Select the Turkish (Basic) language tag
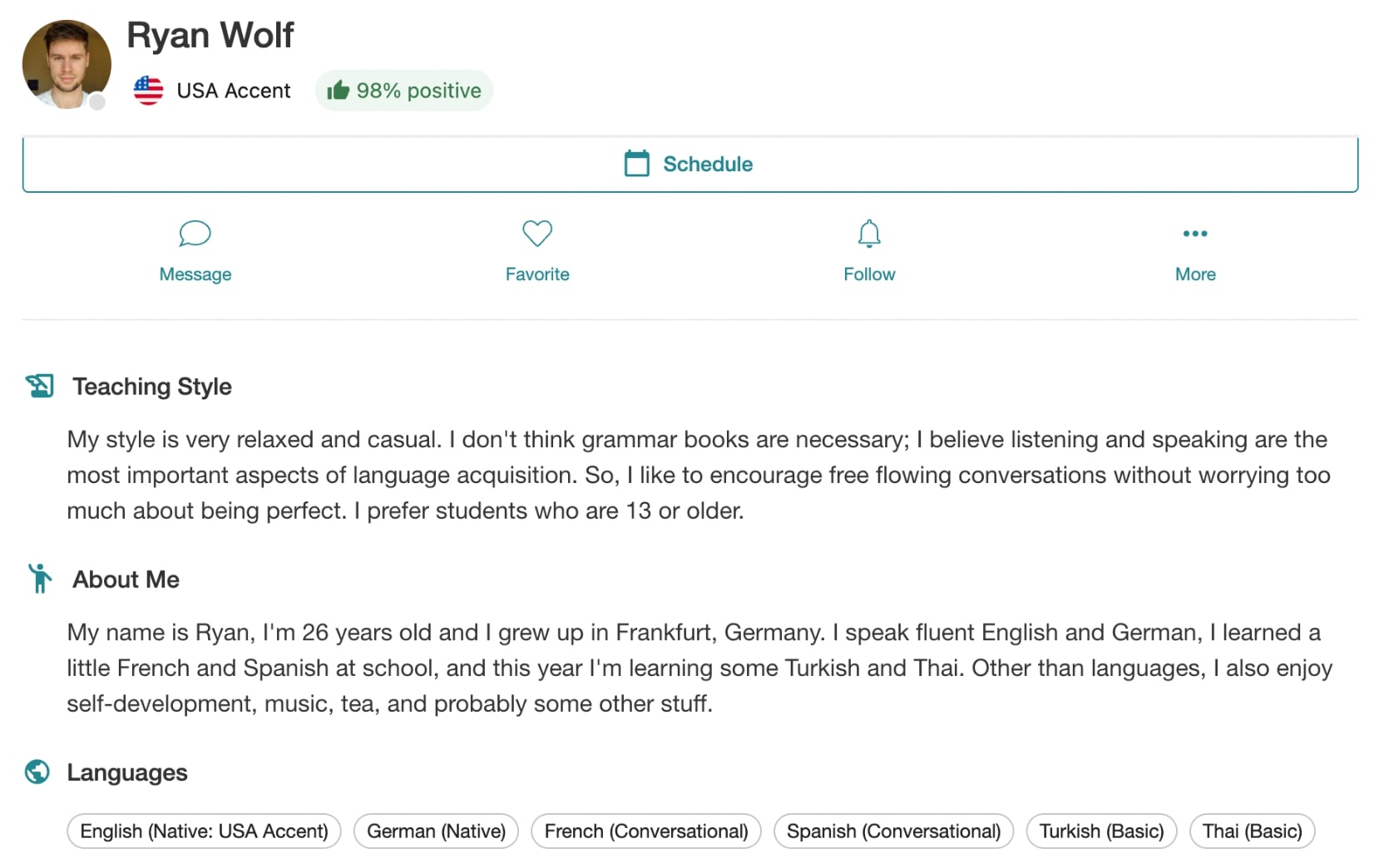This screenshot has height=868, width=1384. click(1101, 831)
